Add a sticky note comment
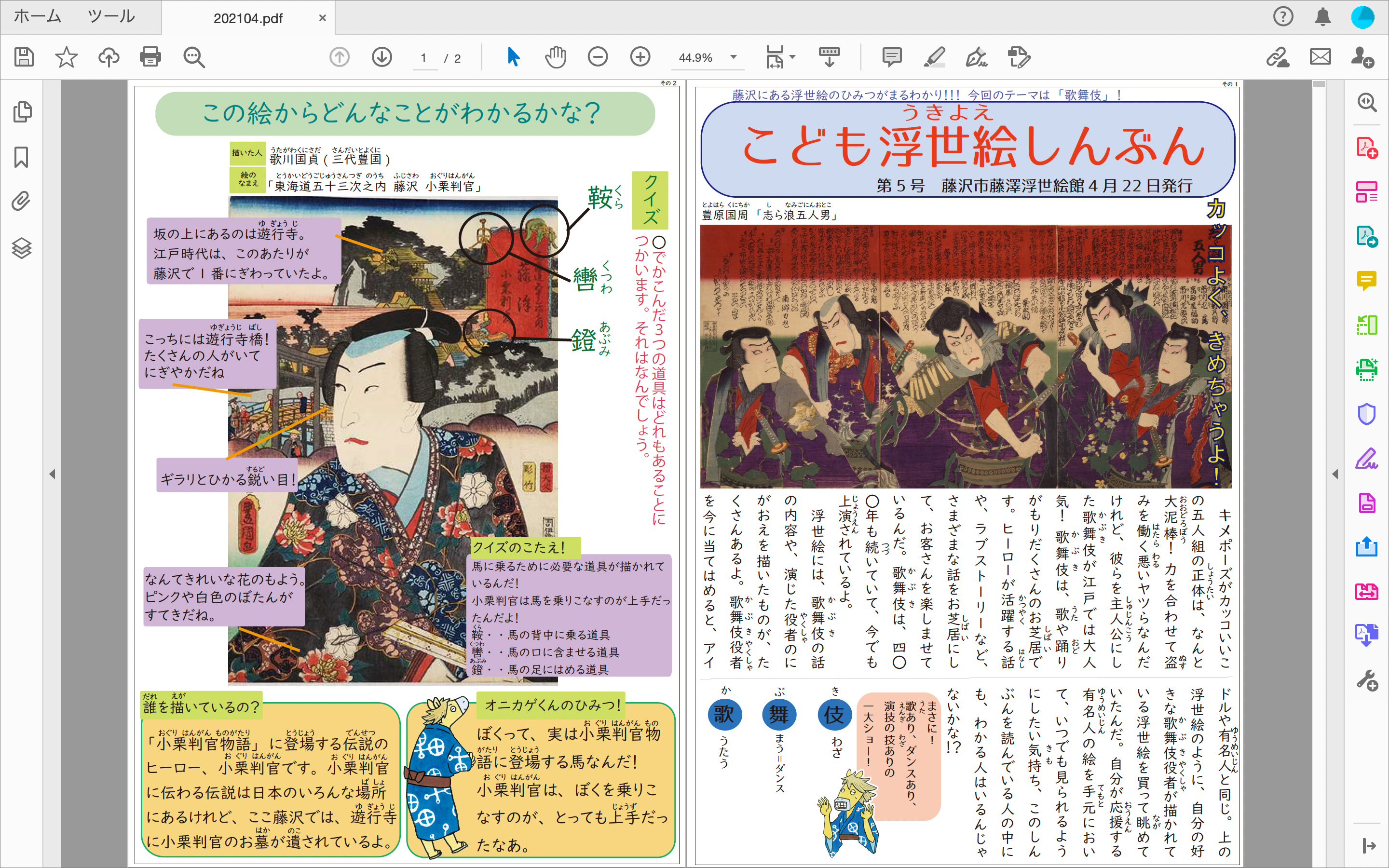This screenshot has height=868, width=1389. (891, 57)
